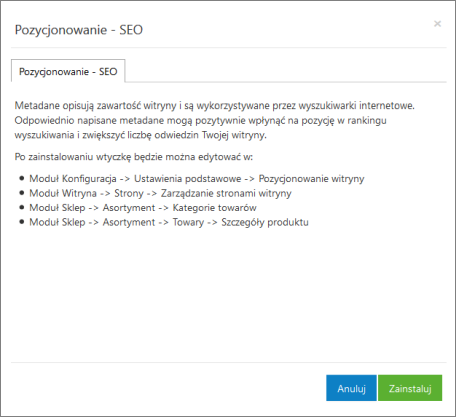
Task: Click the sentence starting Po zainstalowaniu wtyczkę
Action: pyautogui.click(x=134, y=157)
